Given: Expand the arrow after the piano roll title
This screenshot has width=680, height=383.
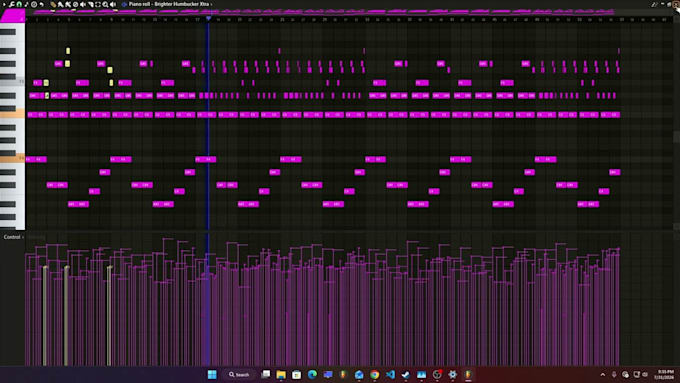Looking at the screenshot, I should click(x=211, y=4).
